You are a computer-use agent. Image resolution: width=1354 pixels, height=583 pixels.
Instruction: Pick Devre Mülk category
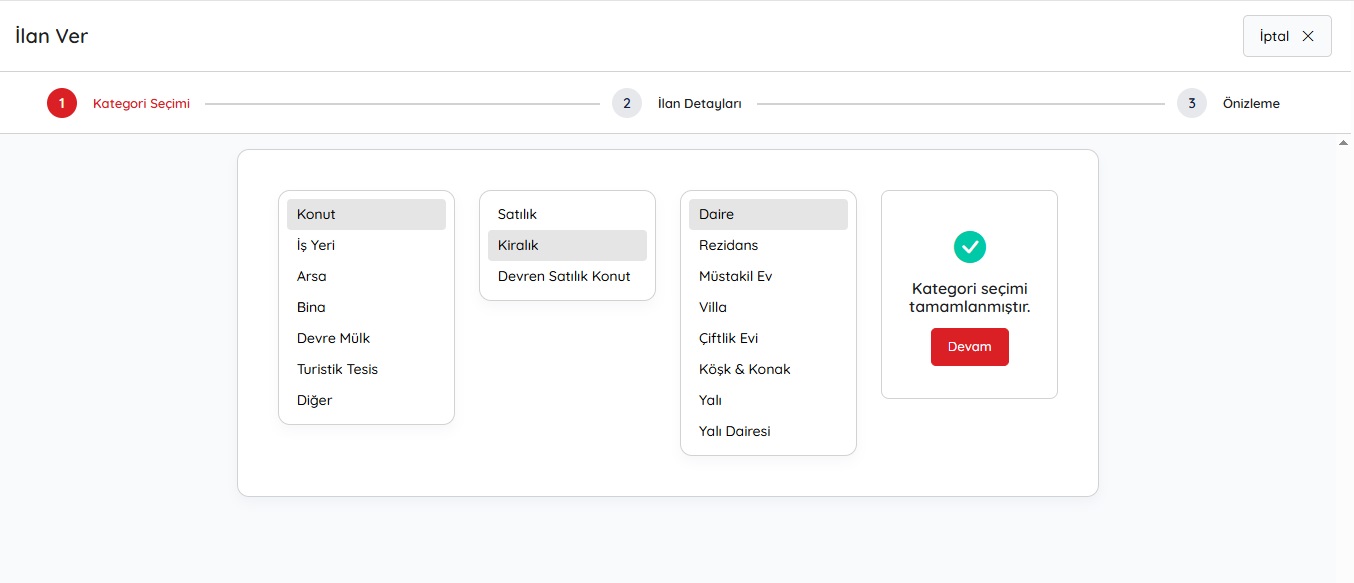click(x=333, y=338)
